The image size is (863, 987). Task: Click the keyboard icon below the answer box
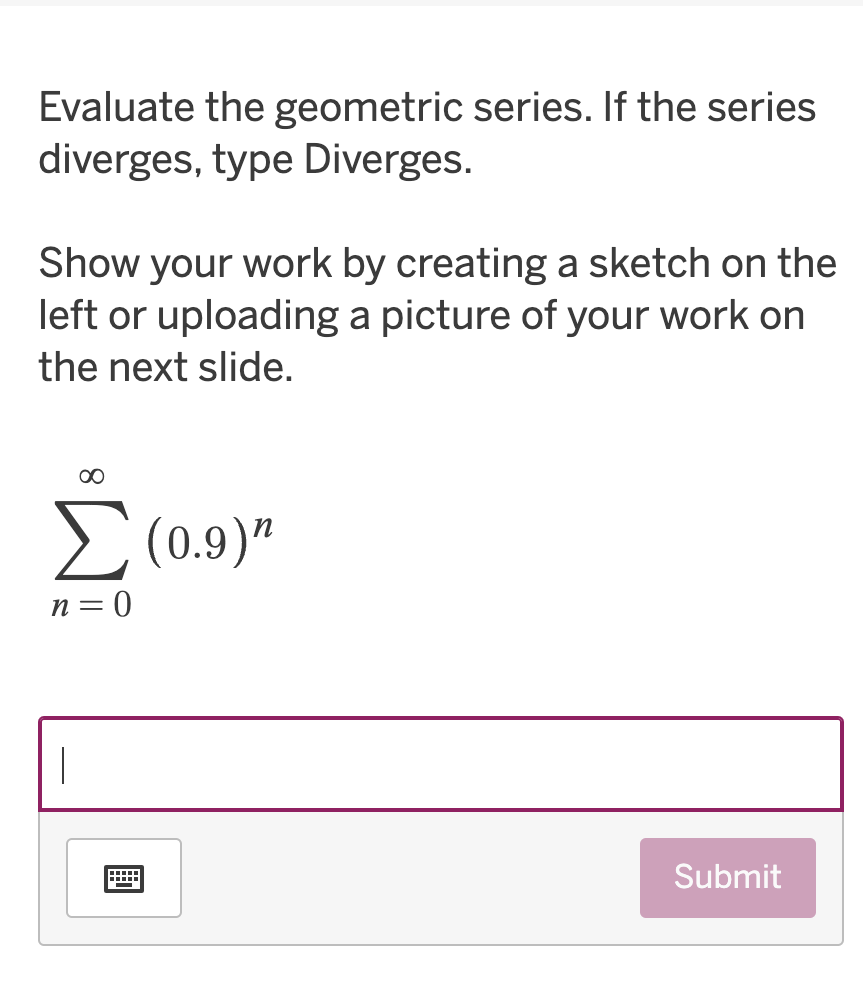pos(123,877)
